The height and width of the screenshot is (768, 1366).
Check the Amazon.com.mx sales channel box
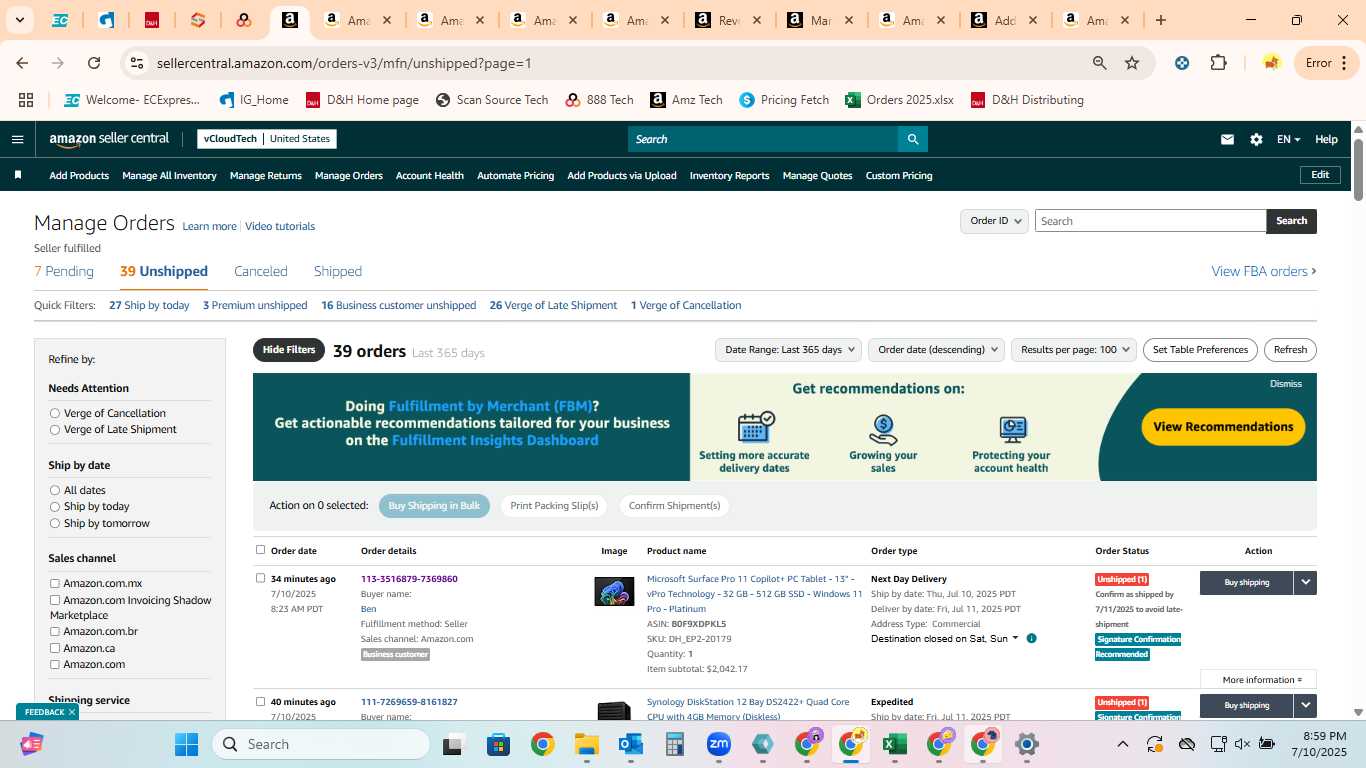click(x=55, y=583)
